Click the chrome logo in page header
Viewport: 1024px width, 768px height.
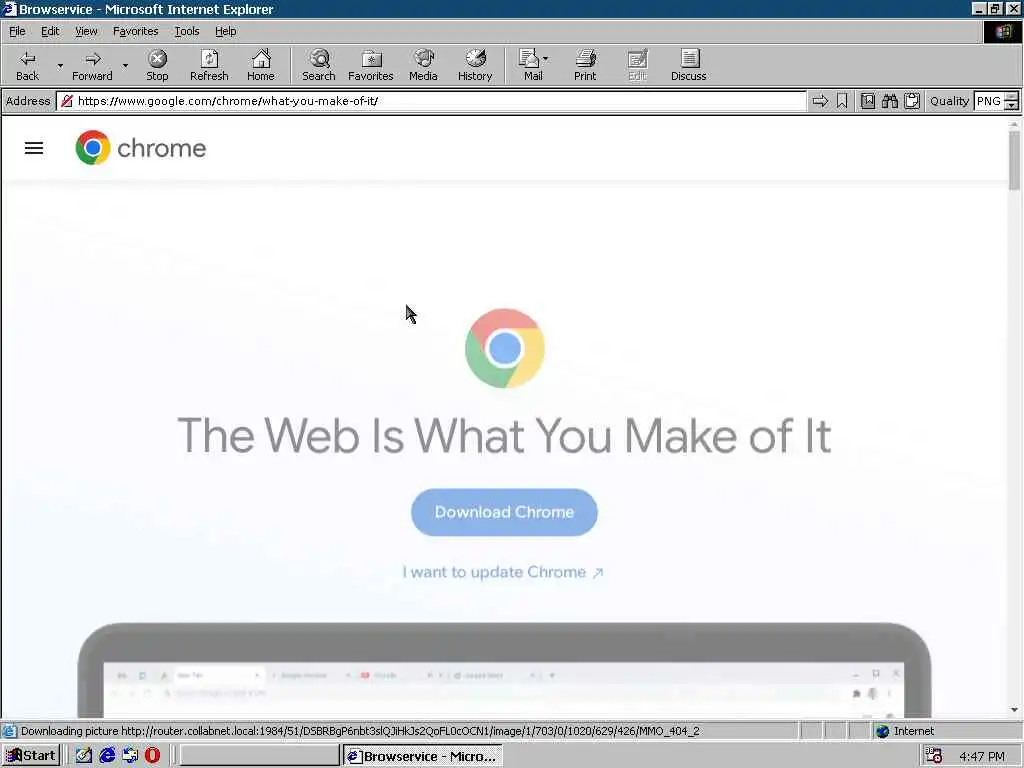point(140,148)
